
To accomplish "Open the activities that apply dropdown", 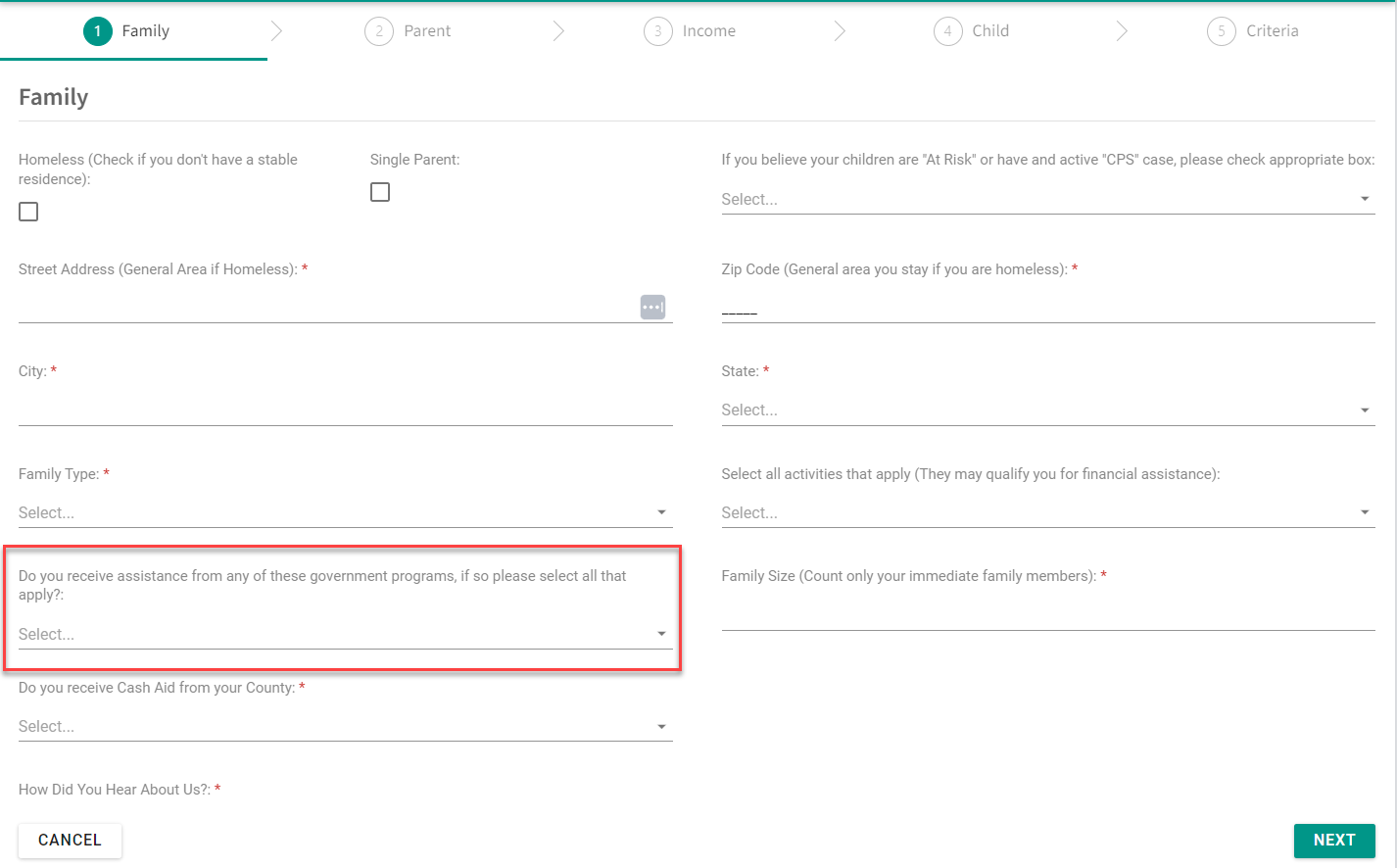I will (x=1048, y=512).
